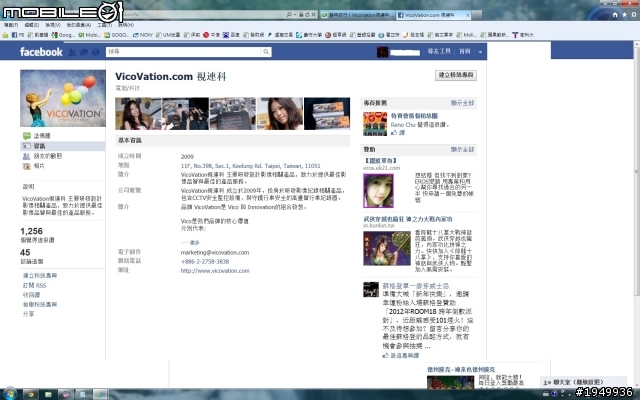This screenshot has height=400, width=640.
Task: Click VicoVation page profile image
Action: (x=63, y=98)
